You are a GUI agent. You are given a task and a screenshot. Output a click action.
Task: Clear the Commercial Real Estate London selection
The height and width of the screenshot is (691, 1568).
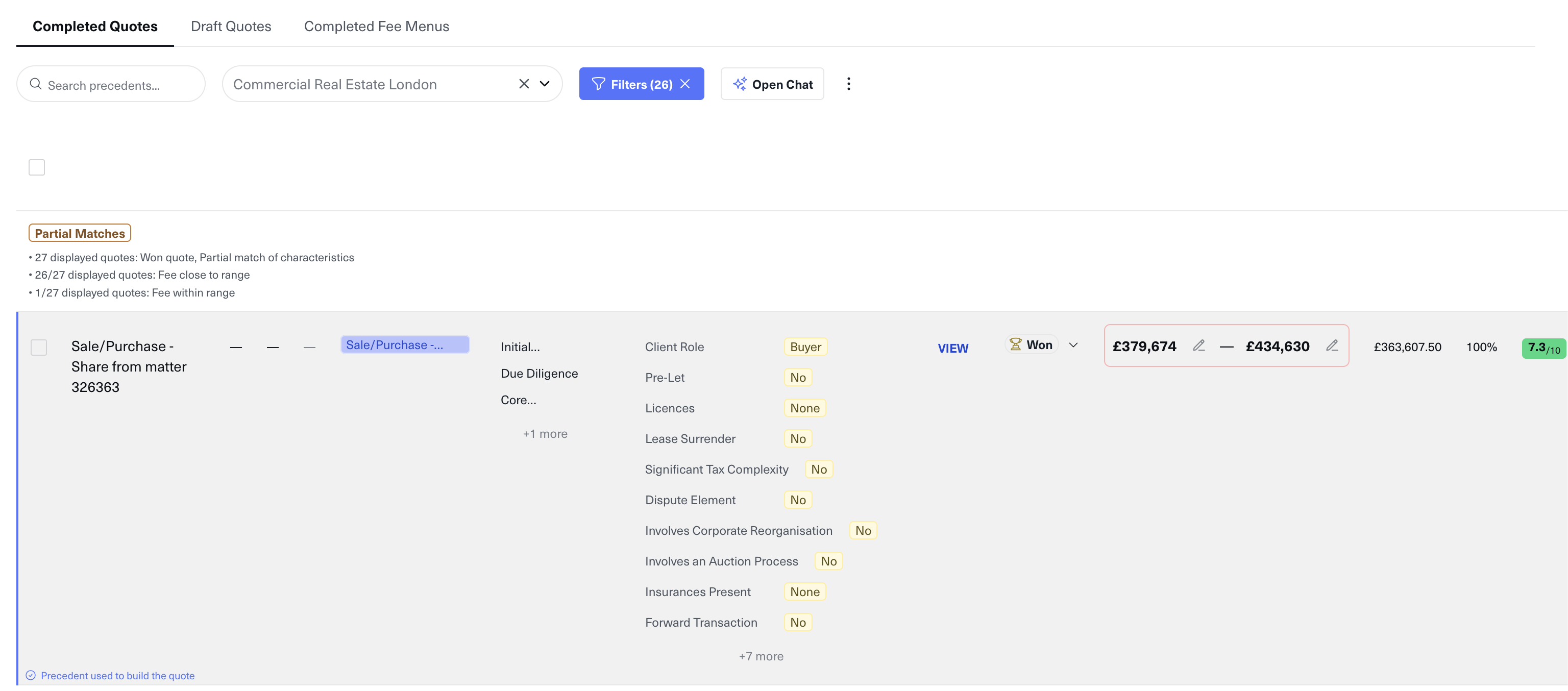click(524, 84)
